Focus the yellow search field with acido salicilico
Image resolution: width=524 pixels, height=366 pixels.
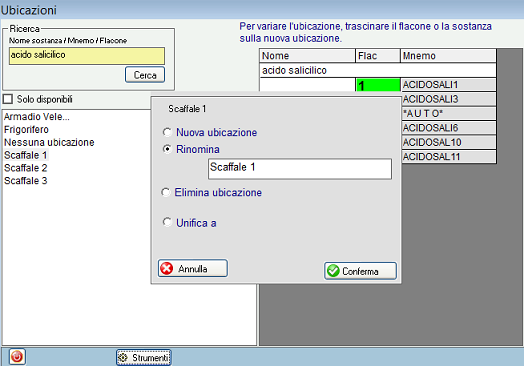(x=87, y=55)
